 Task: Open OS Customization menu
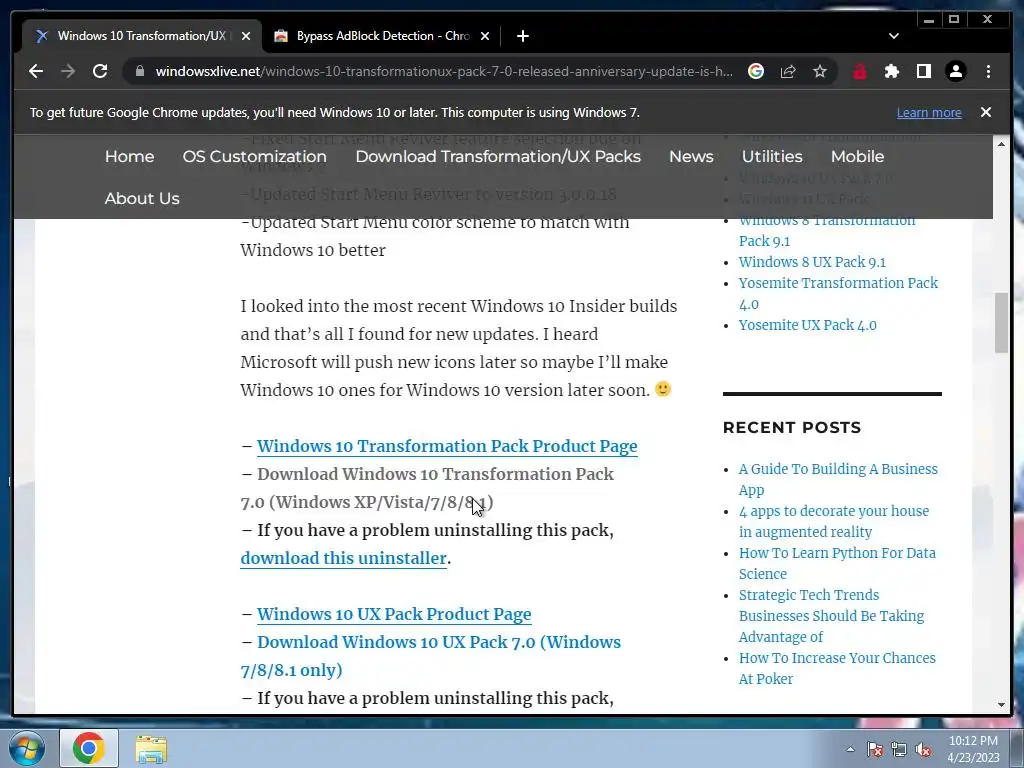click(255, 157)
